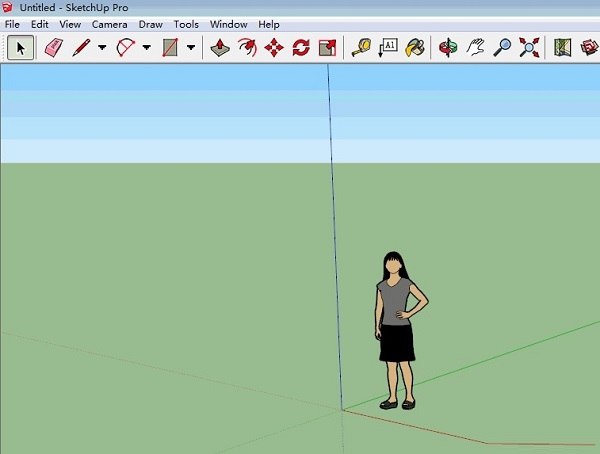The height and width of the screenshot is (454, 600).
Task: Open the Window menu
Action: click(228, 24)
